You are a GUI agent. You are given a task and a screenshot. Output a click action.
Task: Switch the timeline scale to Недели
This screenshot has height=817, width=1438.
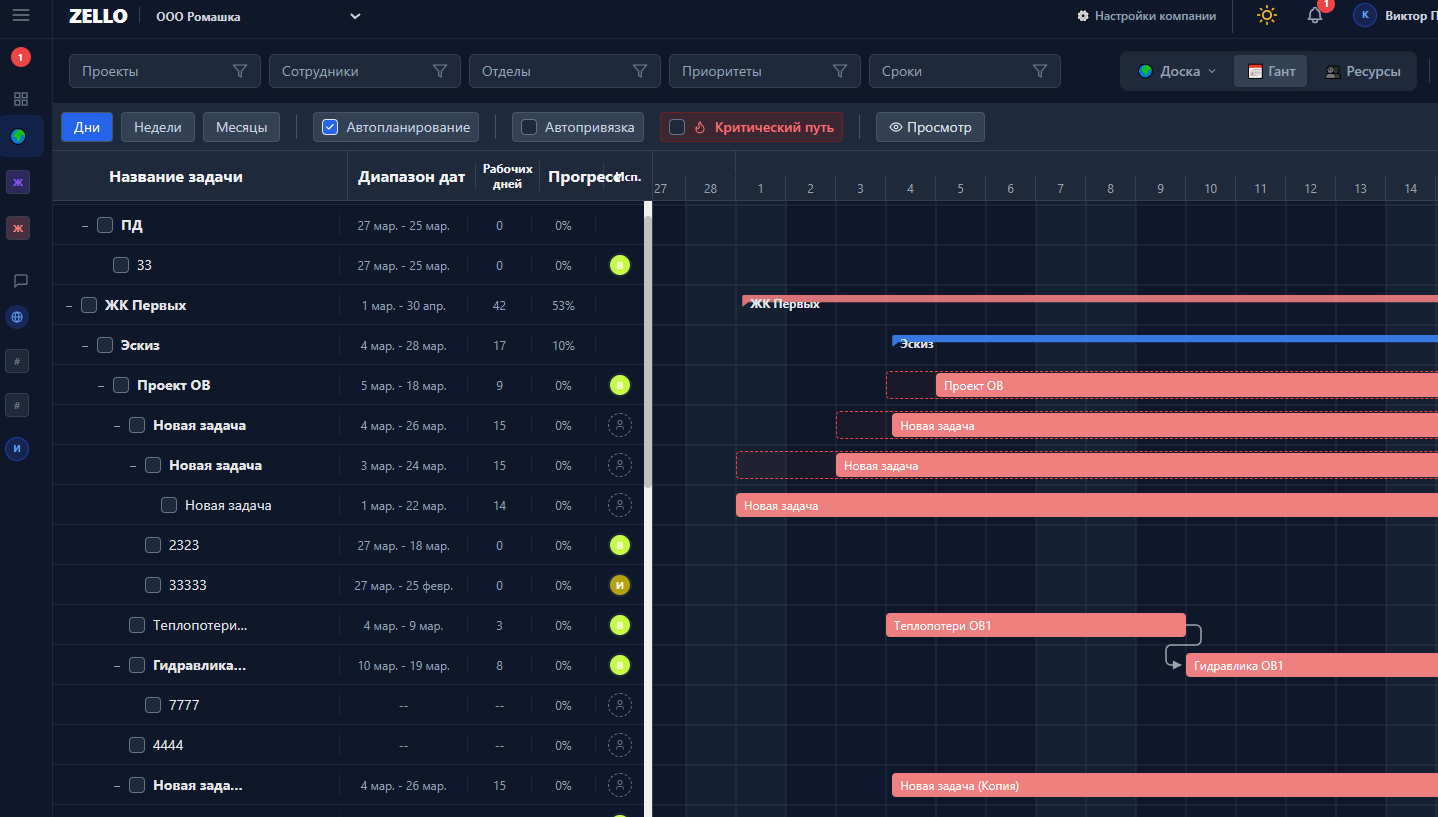[157, 127]
